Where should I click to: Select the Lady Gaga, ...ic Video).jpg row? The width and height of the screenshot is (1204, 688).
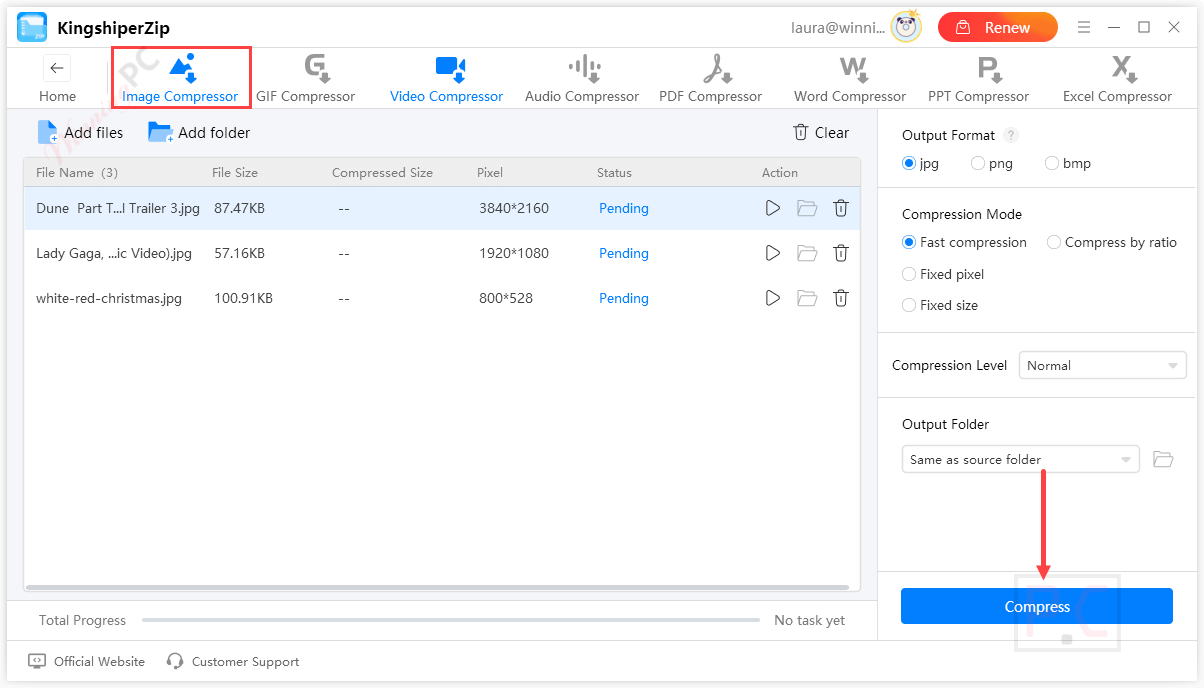coord(441,253)
